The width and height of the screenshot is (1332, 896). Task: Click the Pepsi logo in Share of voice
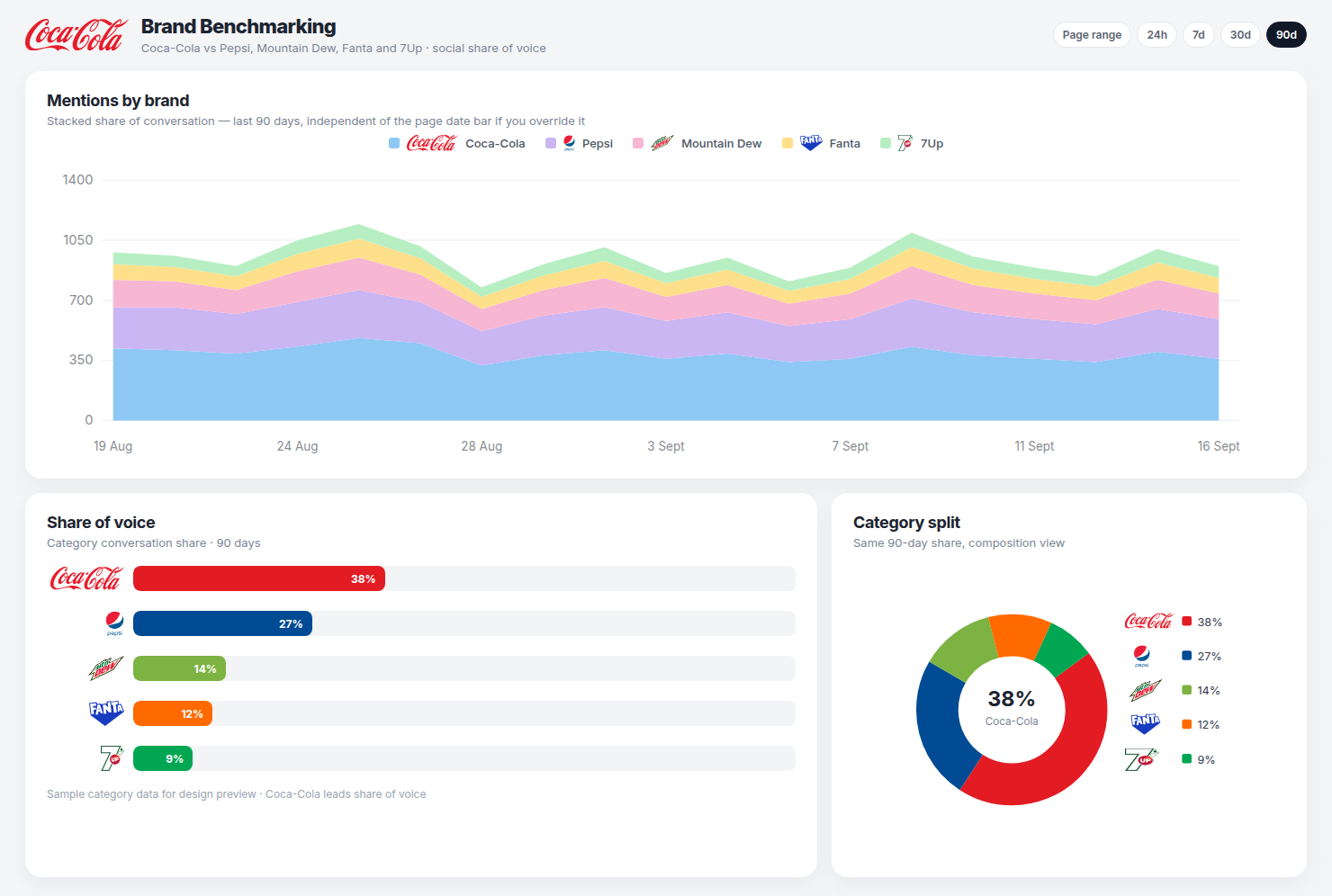coord(114,623)
